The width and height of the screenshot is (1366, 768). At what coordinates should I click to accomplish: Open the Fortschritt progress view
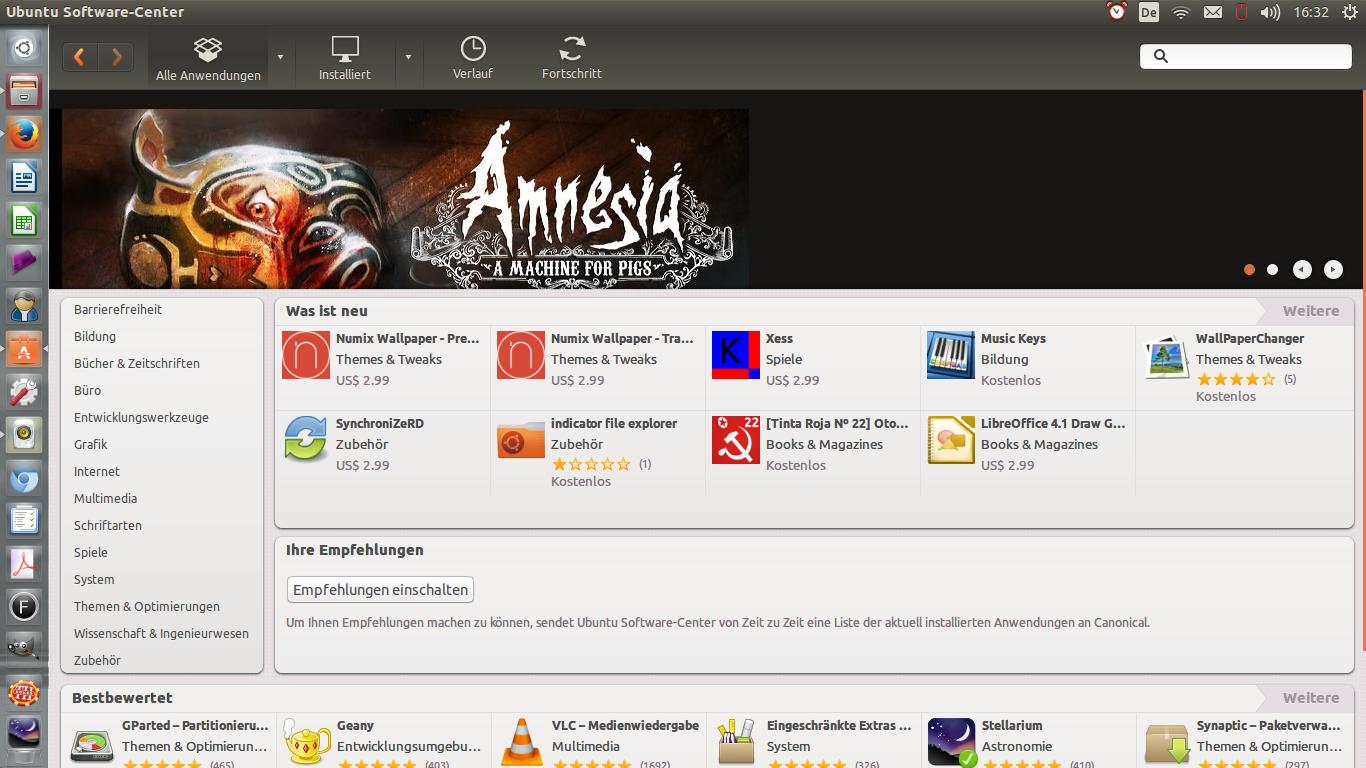[x=572, y=58]
